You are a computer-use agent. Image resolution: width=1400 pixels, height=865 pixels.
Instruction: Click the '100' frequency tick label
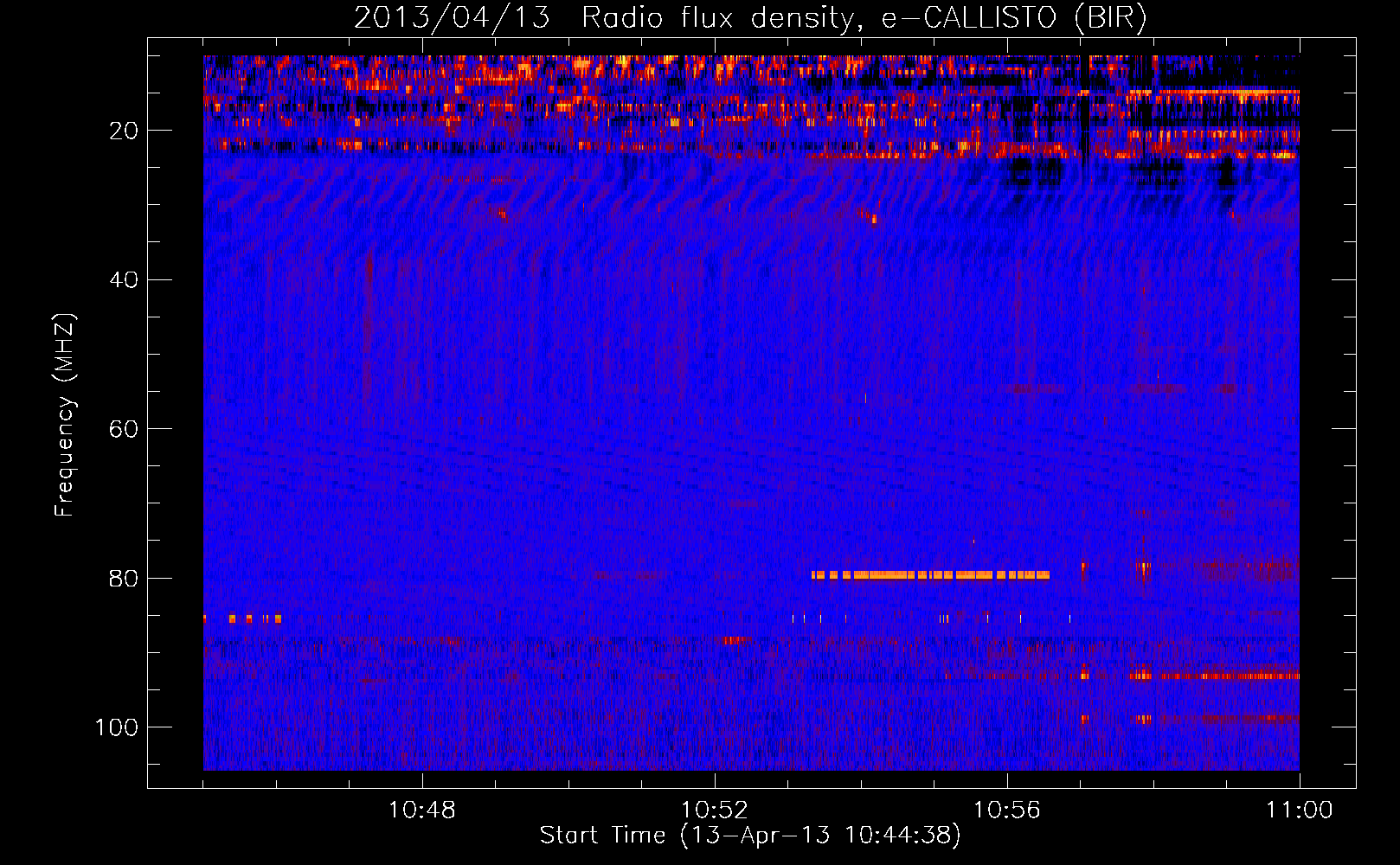[x=117, y=727]
